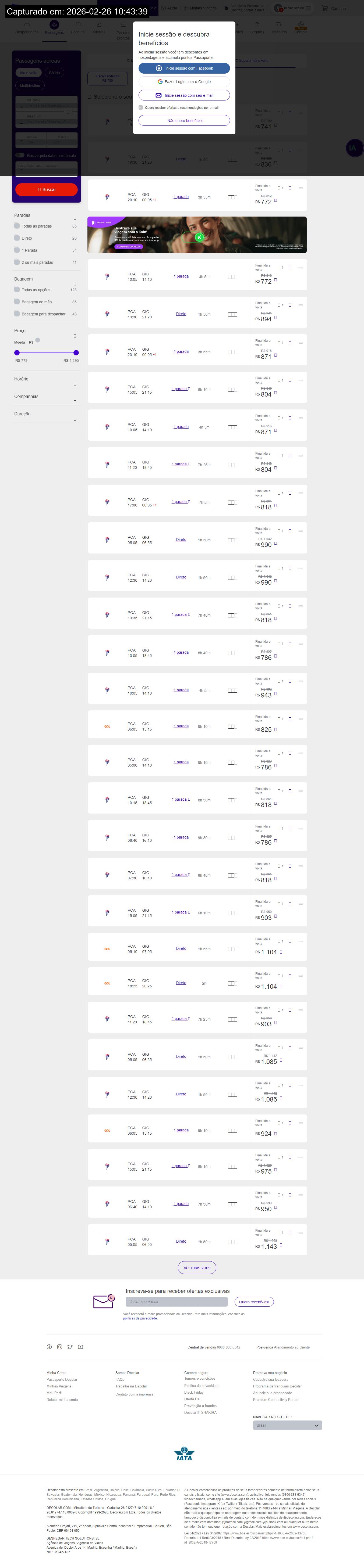Open the 'Termos e condições' footer link
The height and width of the screenshot is (1568, 364).
point(199,1379)
